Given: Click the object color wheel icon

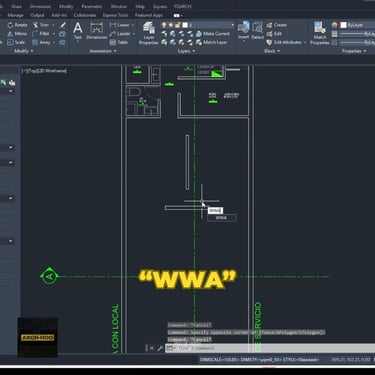Looking at the screenshot, I should [x=335, y=25].
